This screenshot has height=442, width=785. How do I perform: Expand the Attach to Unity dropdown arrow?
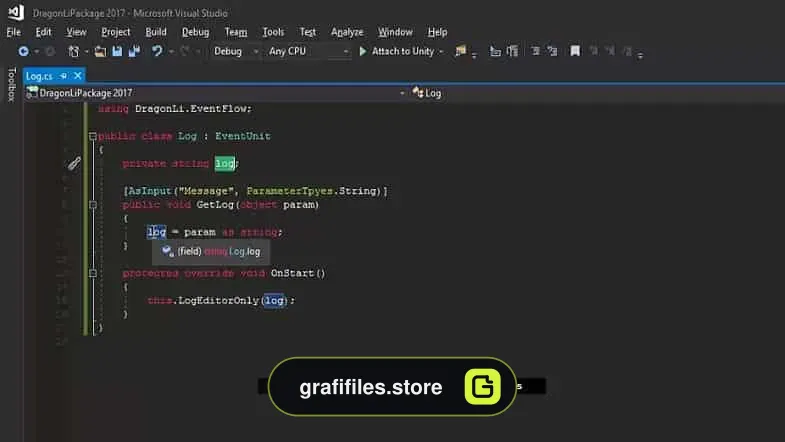441,52
